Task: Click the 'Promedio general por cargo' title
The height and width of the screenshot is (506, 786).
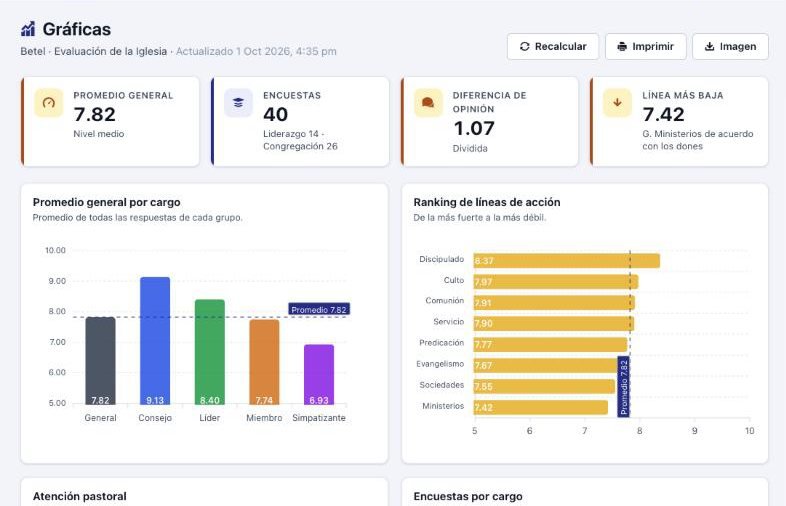Action: click(x=106, y=202)
